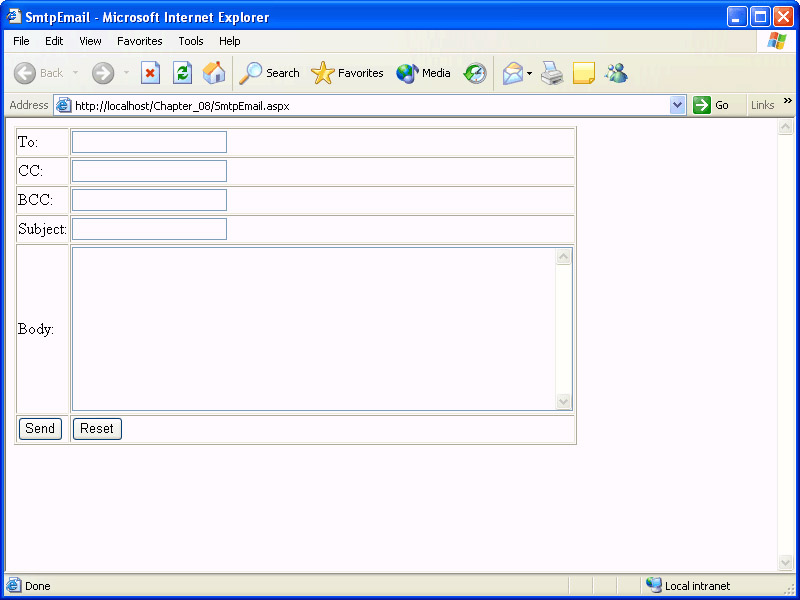
Task: Go to the Home page icon
Action: [x=213, y=73]
